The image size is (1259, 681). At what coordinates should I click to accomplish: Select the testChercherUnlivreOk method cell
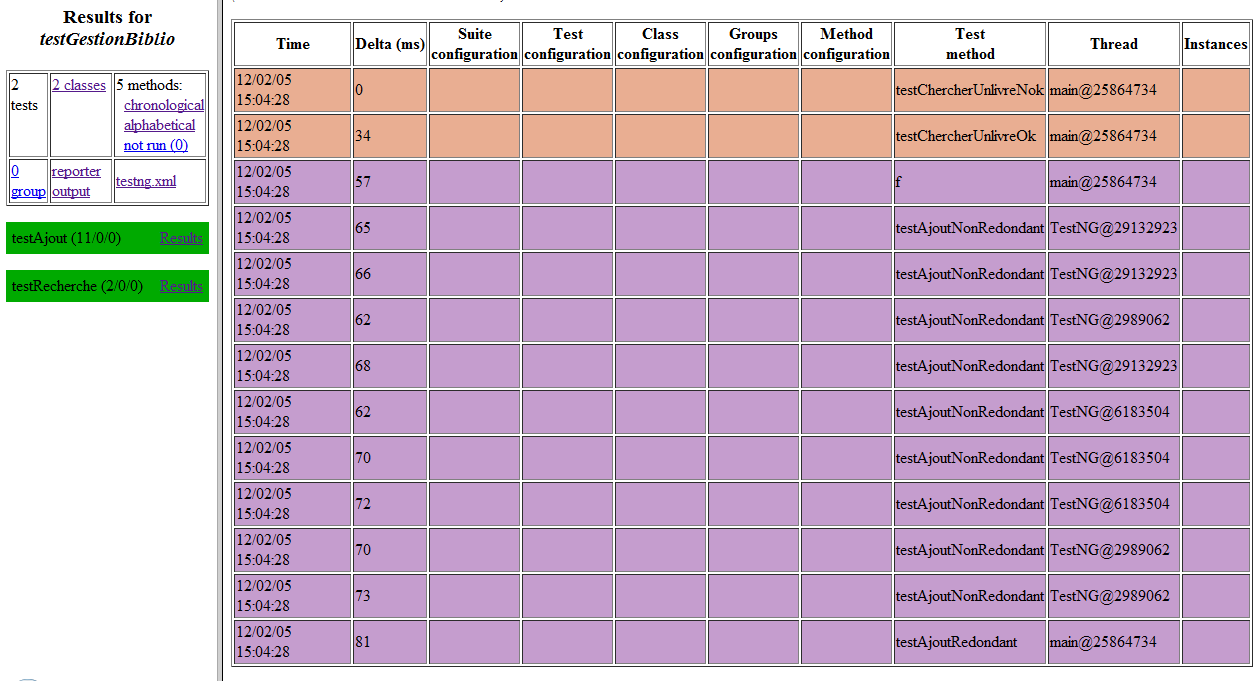(x=965, y=136)
